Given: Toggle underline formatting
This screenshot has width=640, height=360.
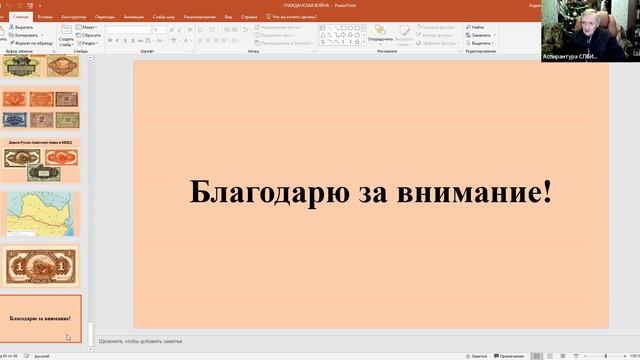Looking at the screenshot, I should click(125, 40).
